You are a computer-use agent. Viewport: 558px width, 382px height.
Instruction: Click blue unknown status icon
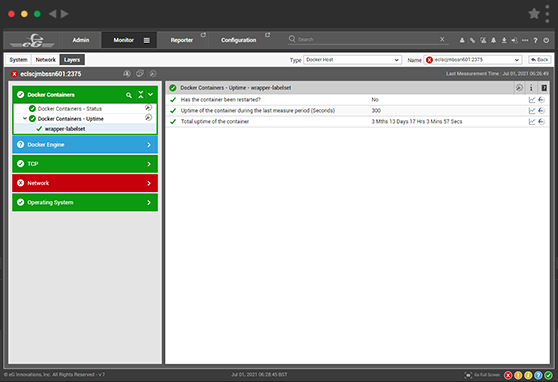point(538,375)
